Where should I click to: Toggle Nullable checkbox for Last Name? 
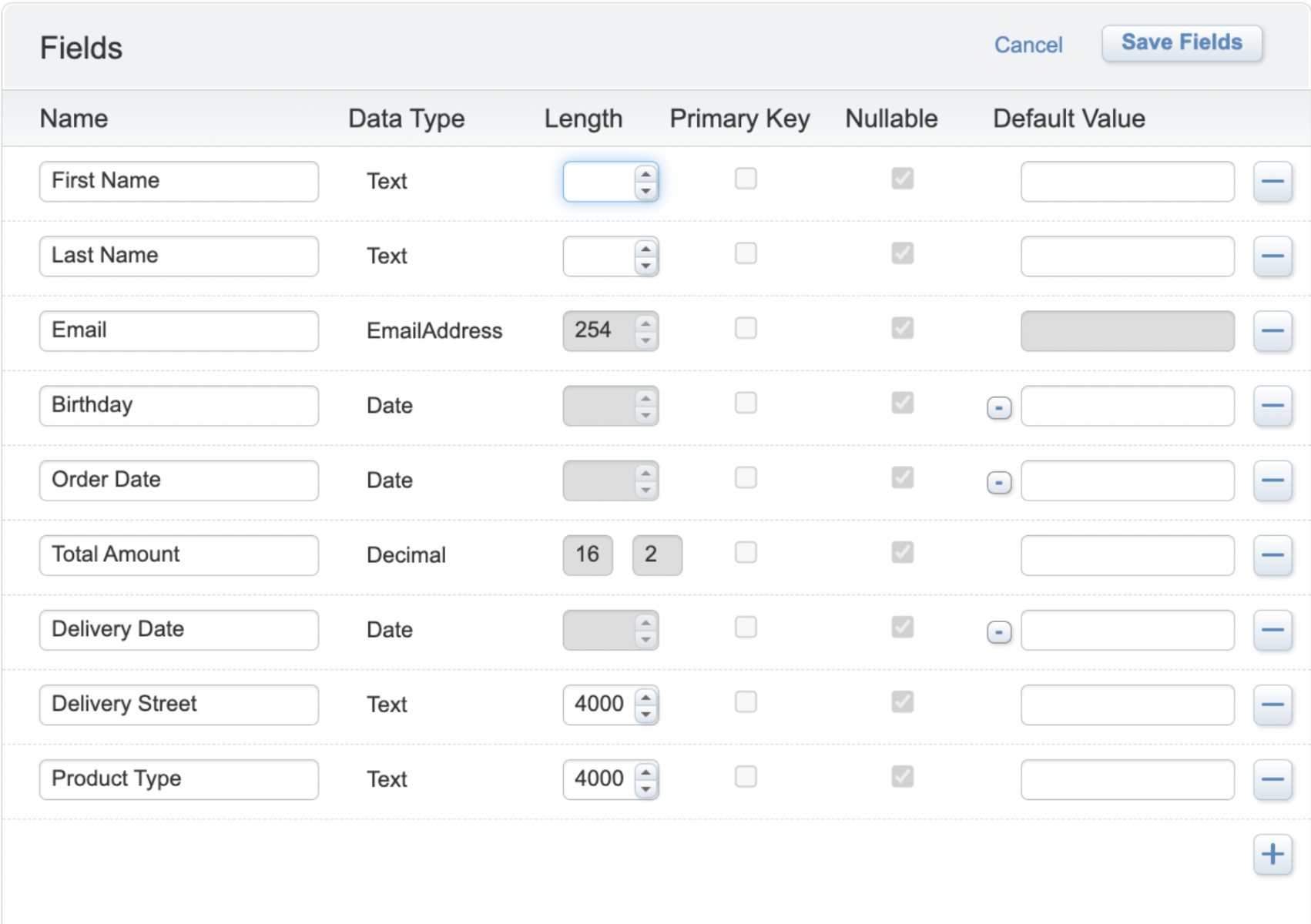pyautogui.click(x=902, y=253)
